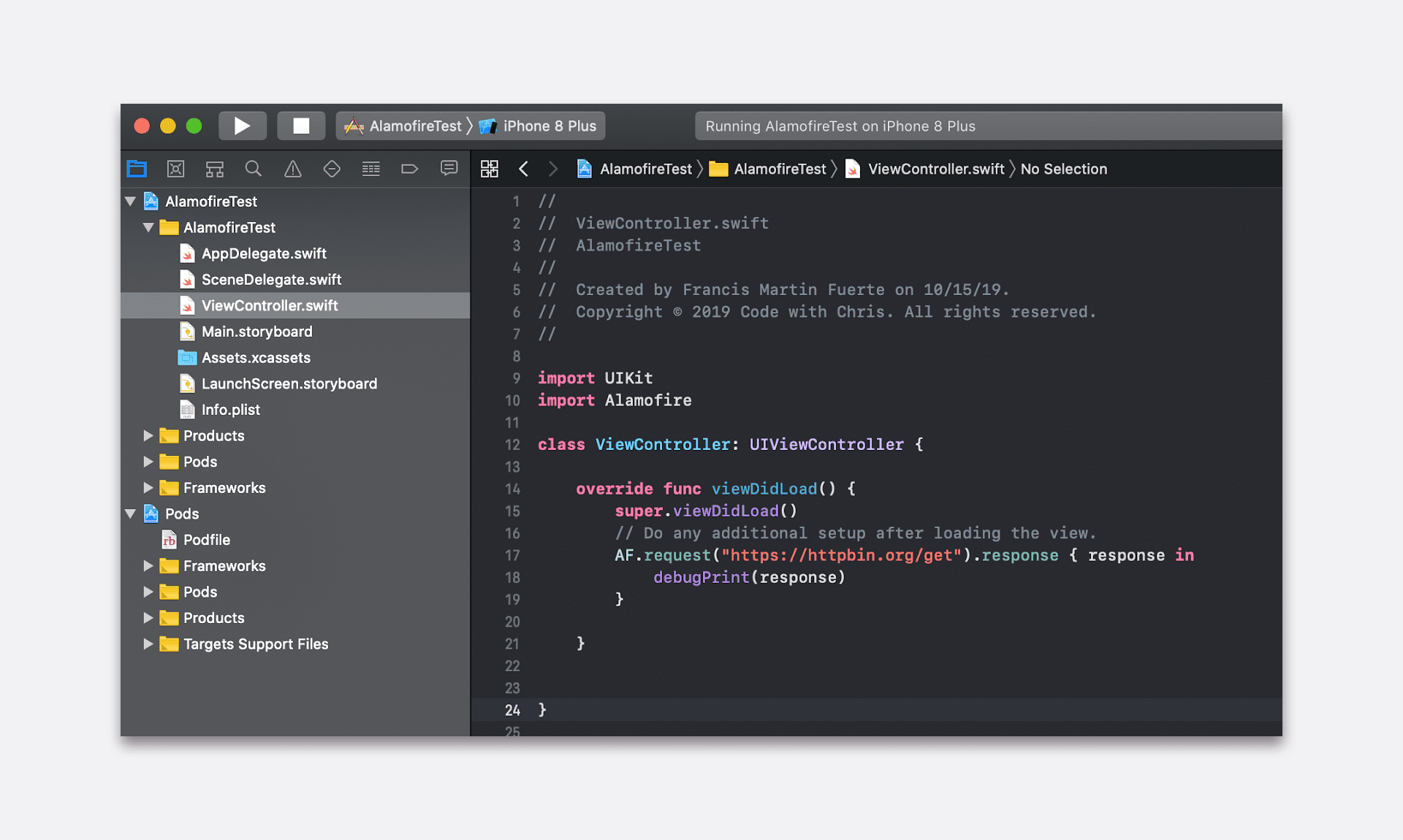The image size is (1403, 840).
Task: Click the related items grid icon
Action: [490, 169]
